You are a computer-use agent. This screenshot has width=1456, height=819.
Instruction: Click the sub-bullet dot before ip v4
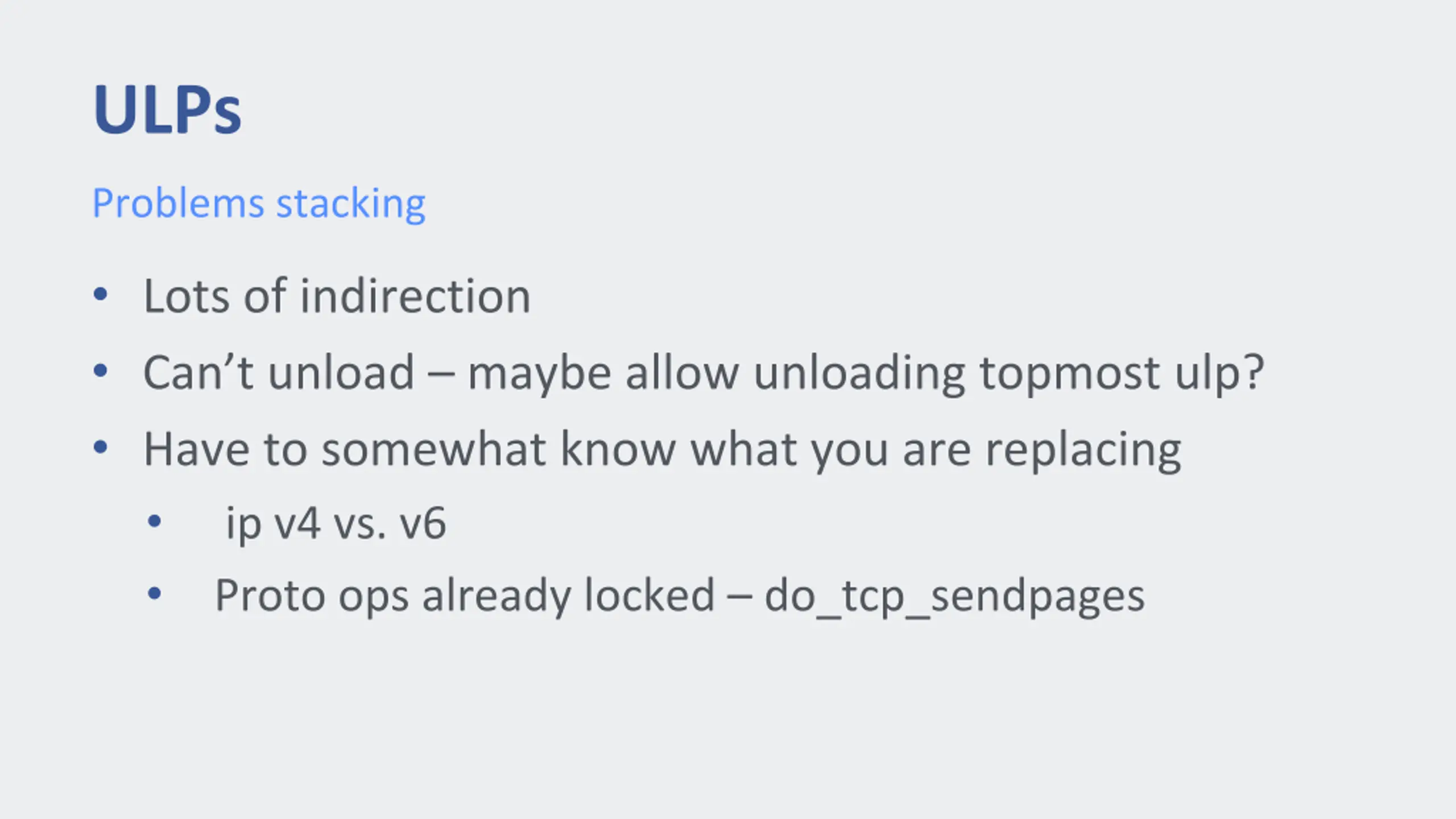(154, 522)
